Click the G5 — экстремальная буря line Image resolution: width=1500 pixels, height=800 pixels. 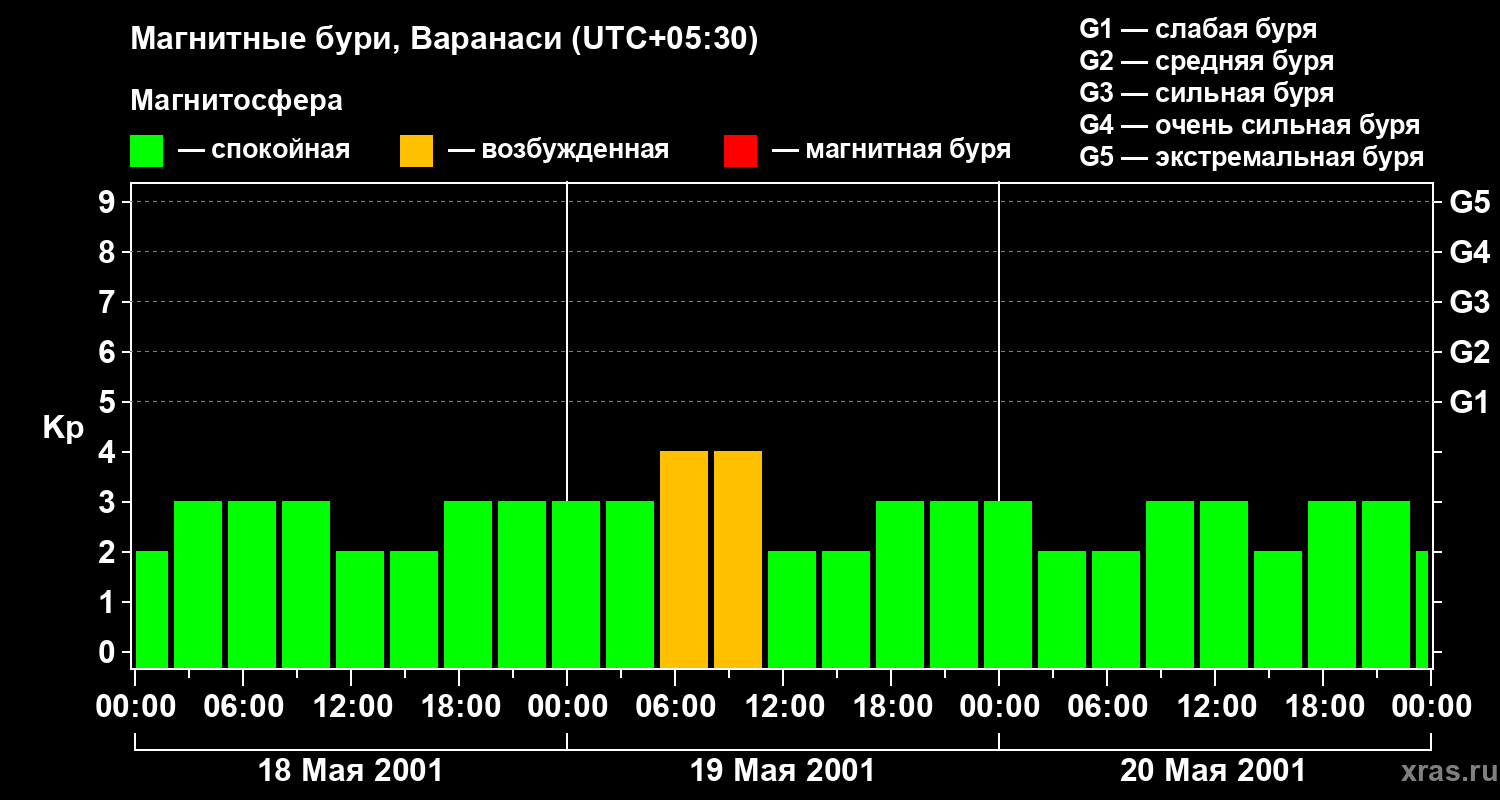[1252, 157]
